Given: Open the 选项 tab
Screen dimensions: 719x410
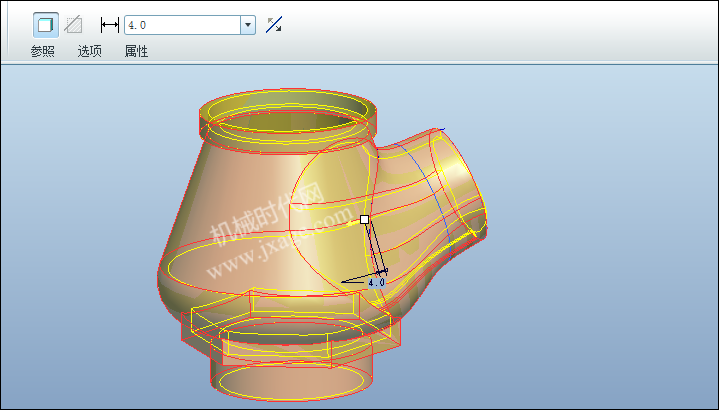Looking at the screenshot, I should 89,51.
